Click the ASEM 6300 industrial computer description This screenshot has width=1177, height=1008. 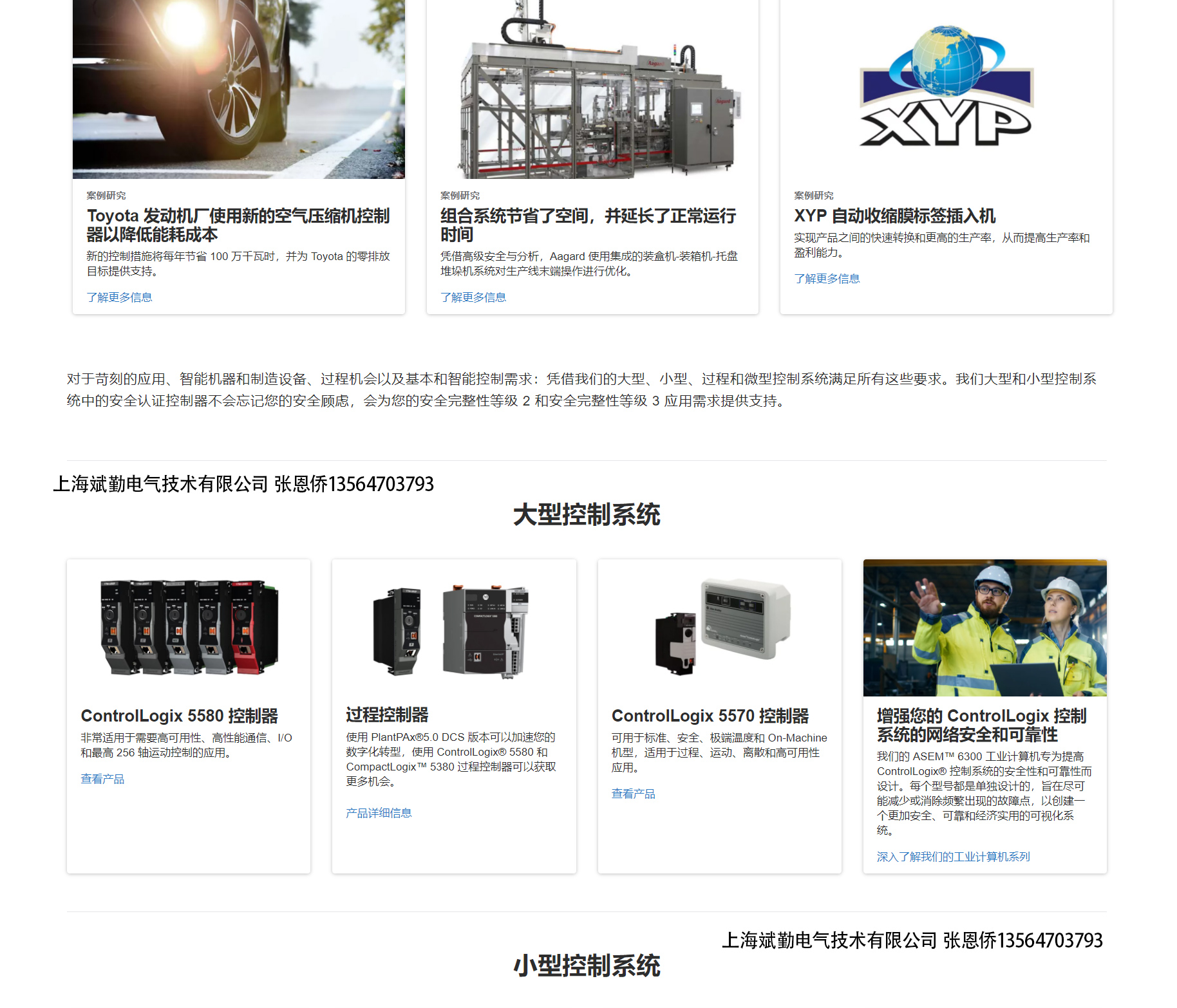984,794
